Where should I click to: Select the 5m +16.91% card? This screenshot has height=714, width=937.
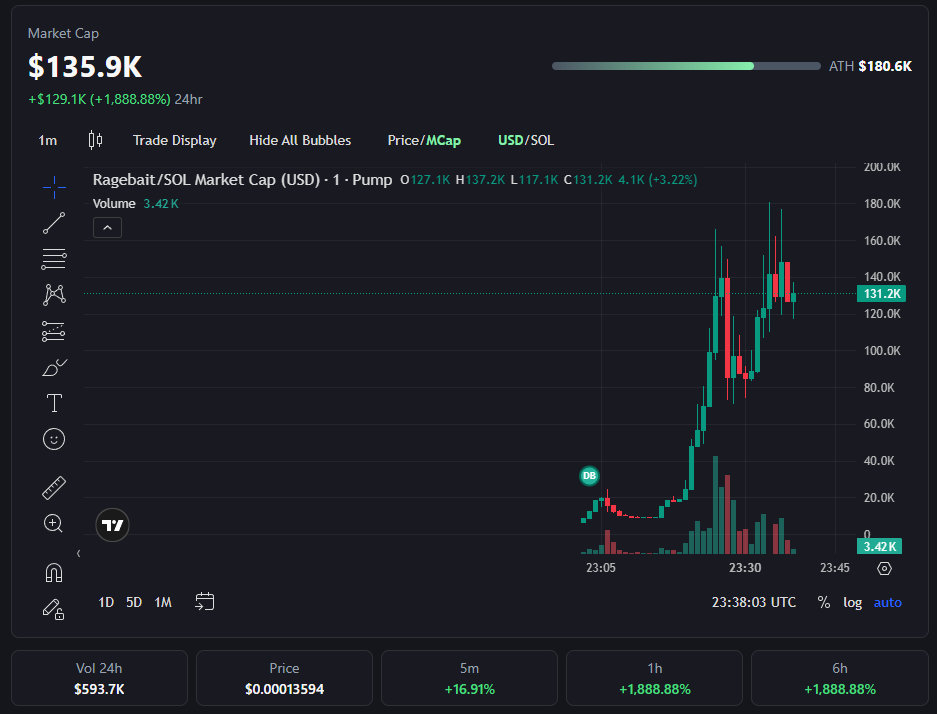469,679
